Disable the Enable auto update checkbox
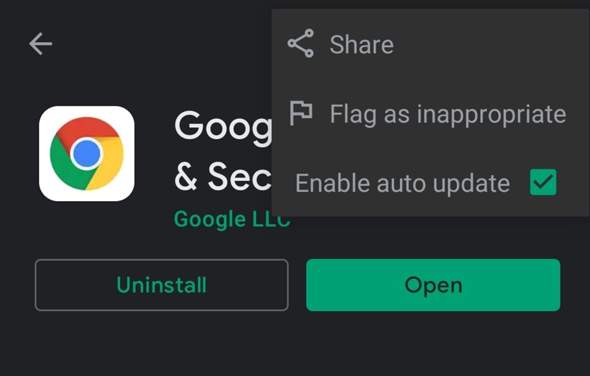 click(543, 183)
